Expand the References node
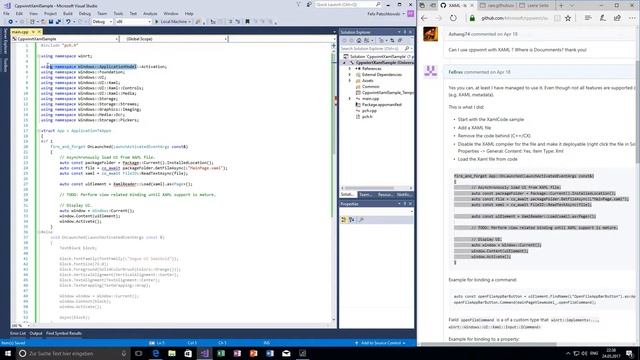This screenshot has height=360, width=640. (349, 69)
